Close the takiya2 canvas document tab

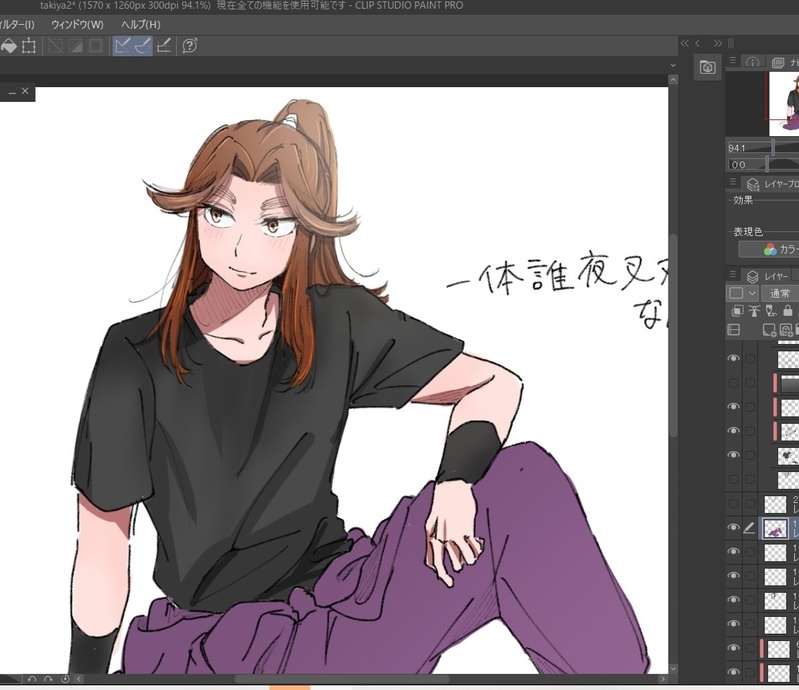pyautogui.click(x=25, y=92)
